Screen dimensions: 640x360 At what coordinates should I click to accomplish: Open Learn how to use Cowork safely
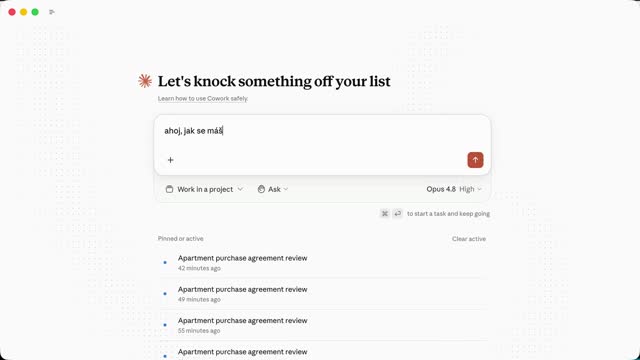coord(203,98)
